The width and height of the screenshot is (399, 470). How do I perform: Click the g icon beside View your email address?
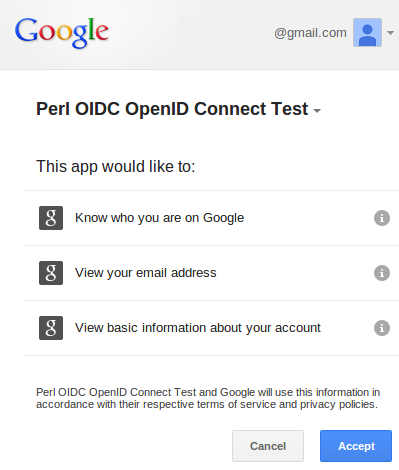pyautogui.click(x=51, y=273)
